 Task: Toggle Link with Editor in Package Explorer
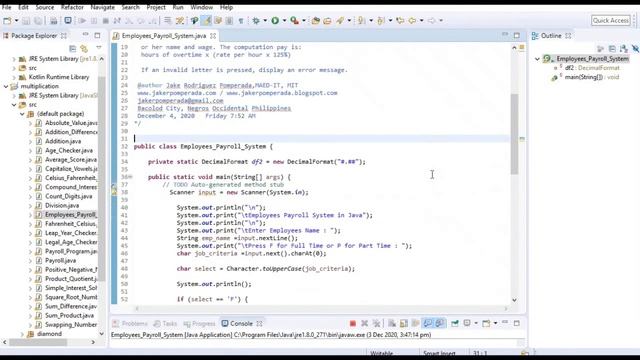click(x=84, y=49)
